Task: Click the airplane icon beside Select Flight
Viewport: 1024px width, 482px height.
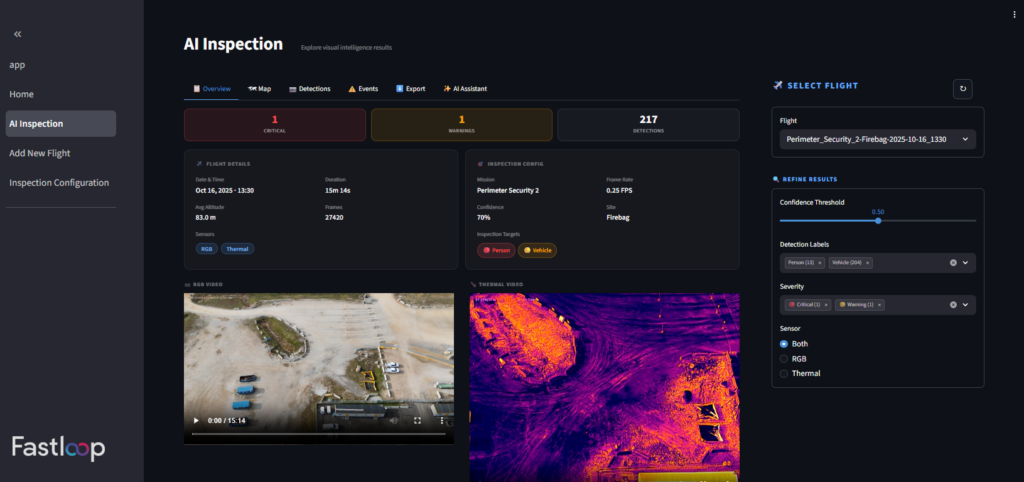Action: pyautogui.click(x=778, y=86)
